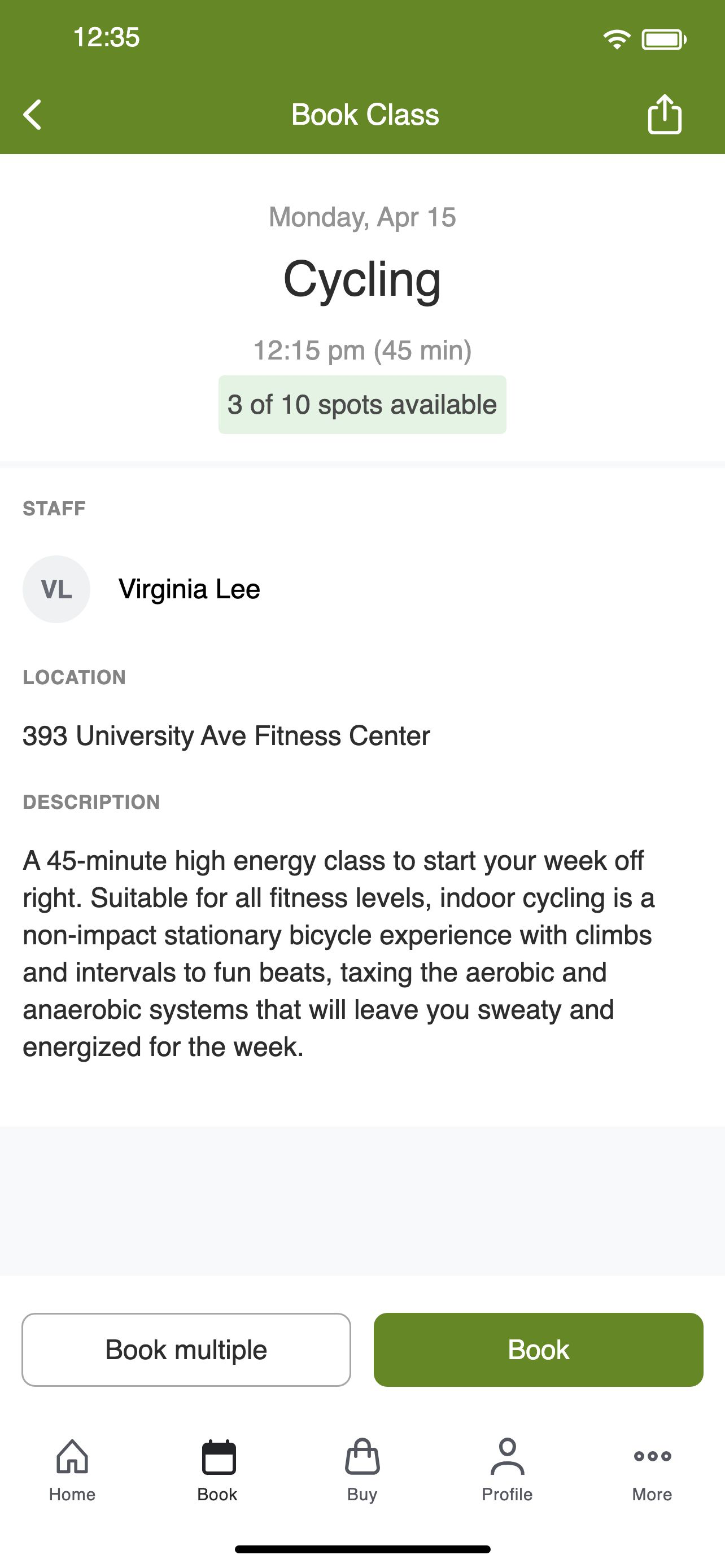The image size is (725, 1568).
Task: Select the Book calendar icon
Action: [x=218, y=1457]
